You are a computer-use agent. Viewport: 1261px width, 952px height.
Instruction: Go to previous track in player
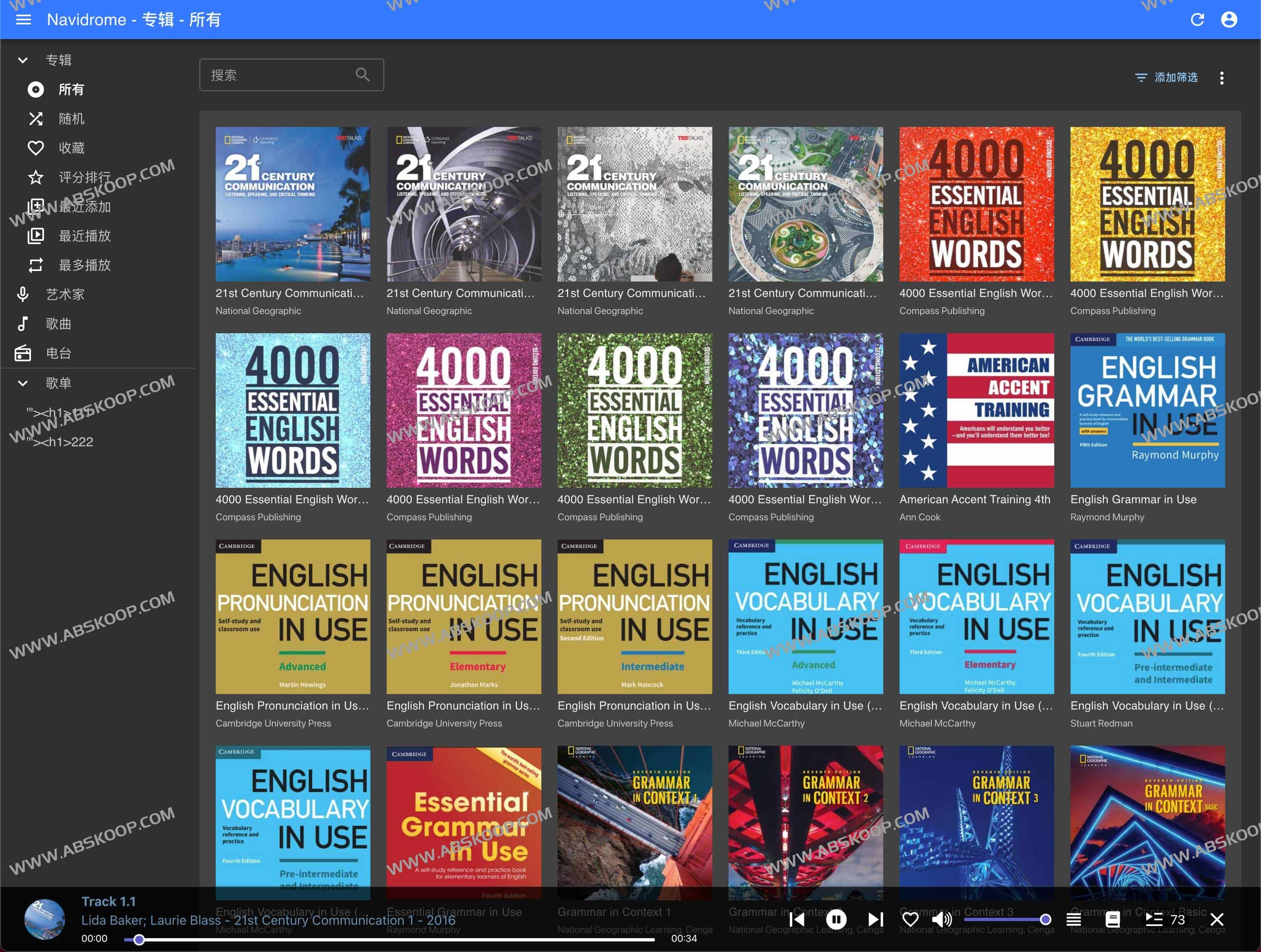797,919
